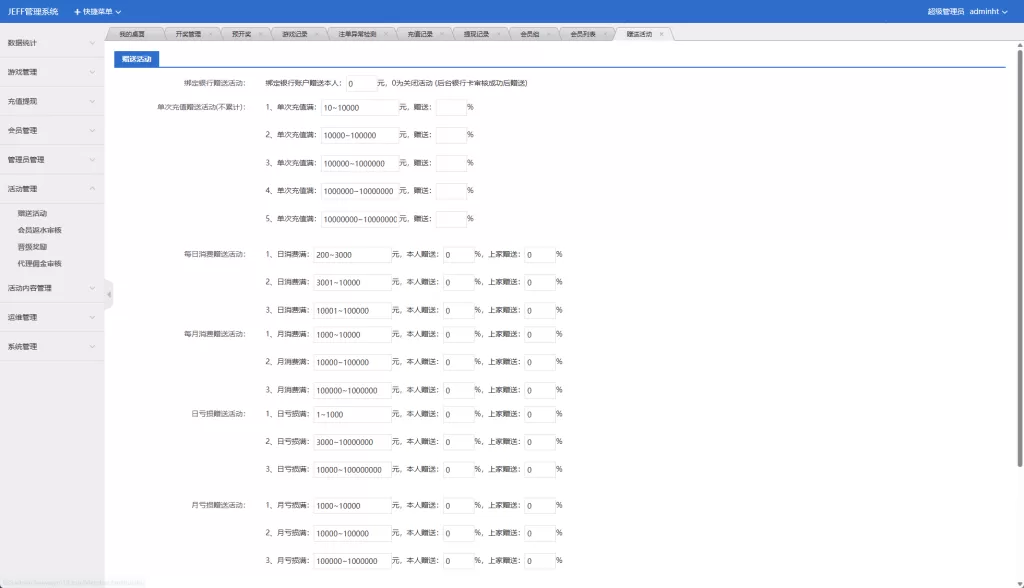Click the 10~10000 single recharge range field
This screenshot has height=588, width=1024.
[x=359, y=108]
